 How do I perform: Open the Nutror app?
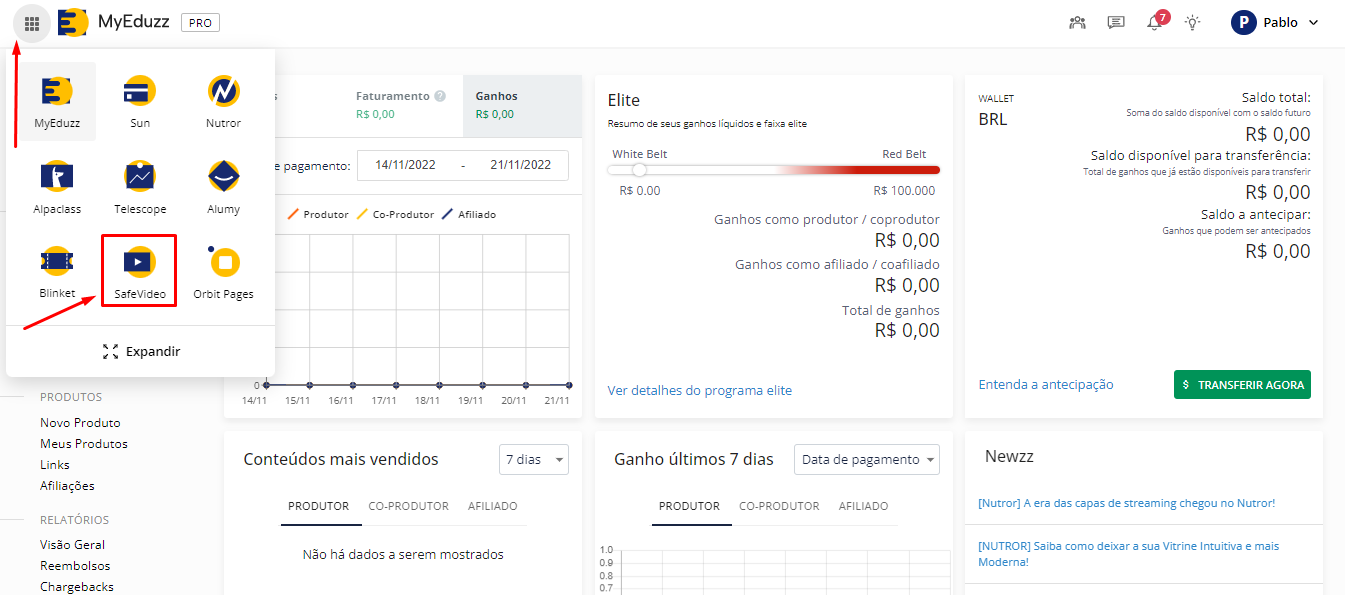click(223, 101)
